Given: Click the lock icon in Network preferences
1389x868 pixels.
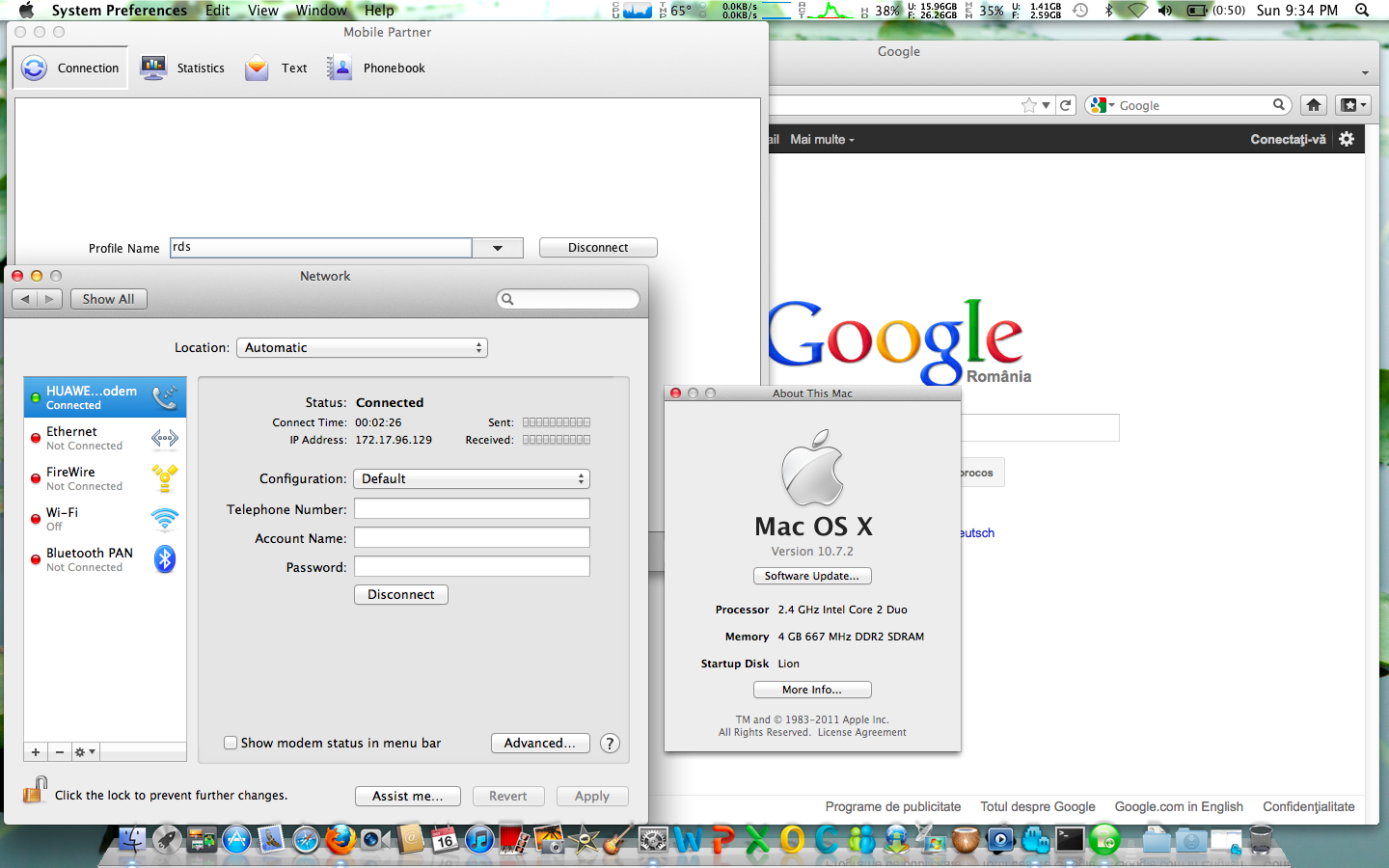Looking at the screenshot, I should click(x=35, y=791).
